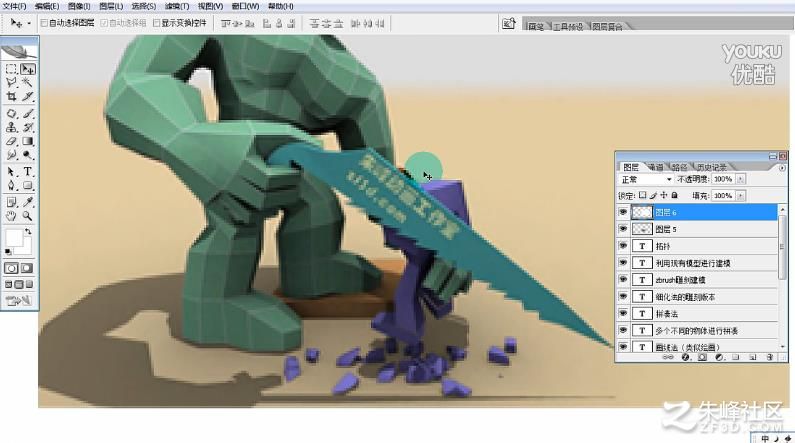Screen dimensions: 795x443
Task: Open the file browser icon in options bar
Action: (509, 23)
